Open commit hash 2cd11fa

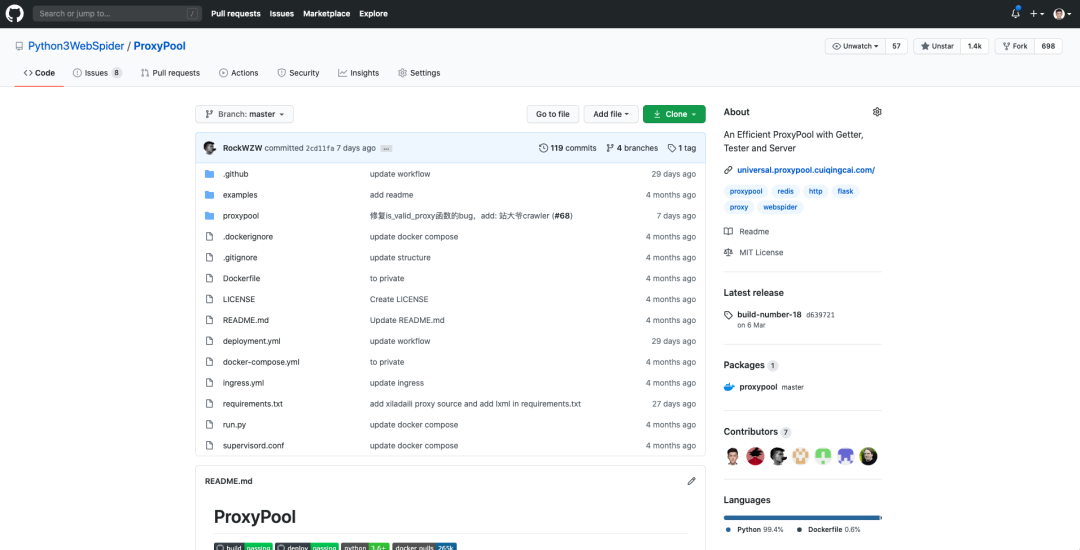(x=320, y=148)
